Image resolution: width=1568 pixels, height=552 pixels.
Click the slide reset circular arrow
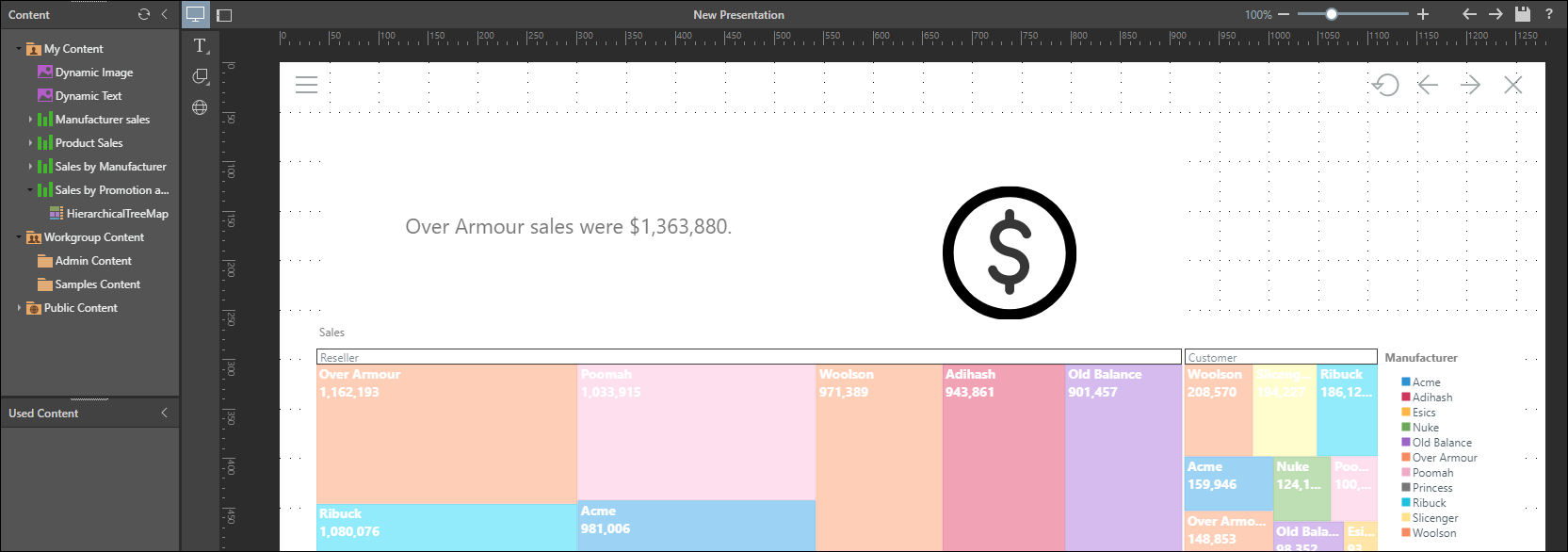pyautogui.click(x=1385, y=85)
